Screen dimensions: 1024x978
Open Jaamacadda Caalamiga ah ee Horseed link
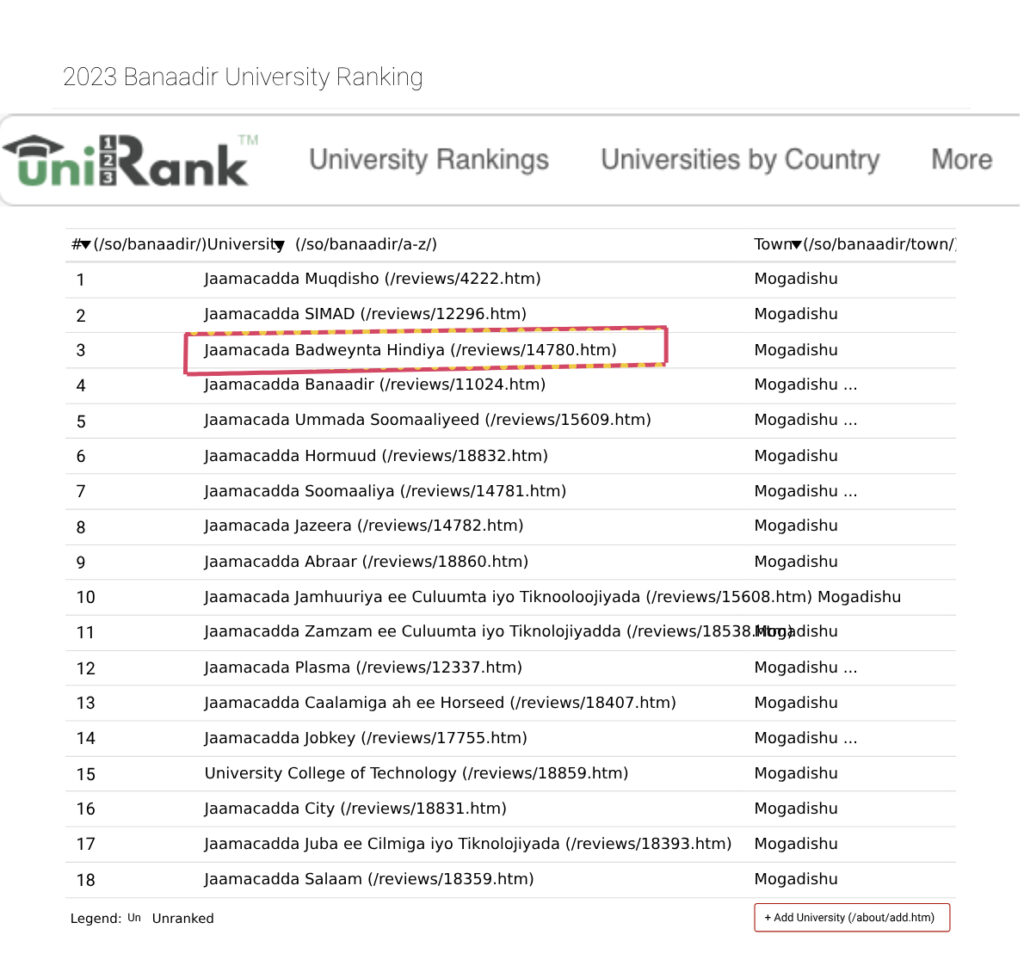pos(440,702)
